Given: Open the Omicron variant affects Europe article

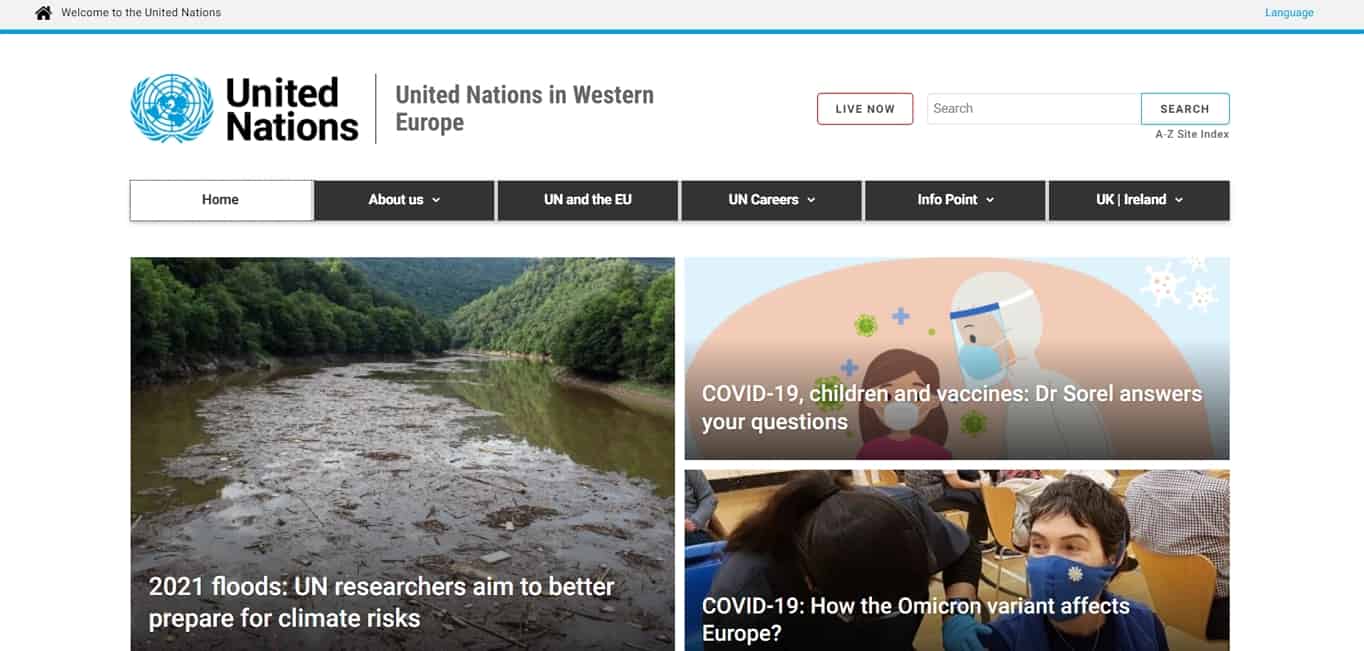Looking at the screenshot, I should tap(957, 560).
